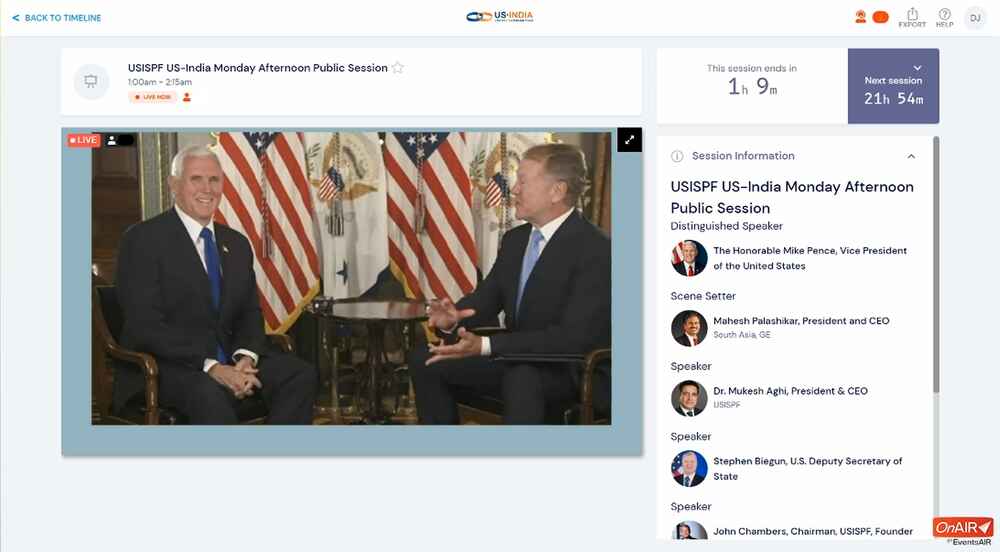Click the session time 1:00am - 2:15am
The width and height of the screenshot is (1000, 552).
coord(159,82)
